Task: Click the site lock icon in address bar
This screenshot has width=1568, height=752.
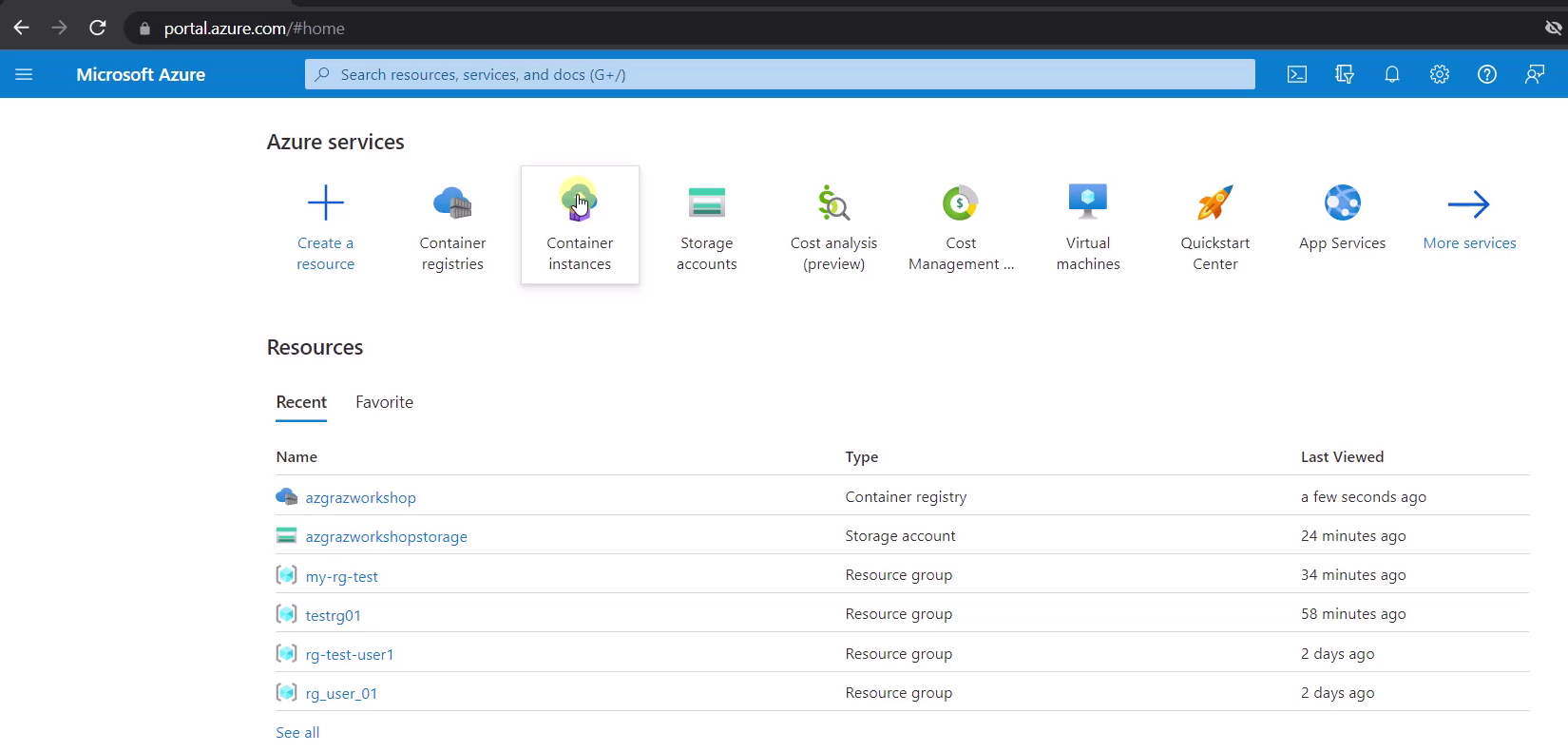Action: (144, 29)
